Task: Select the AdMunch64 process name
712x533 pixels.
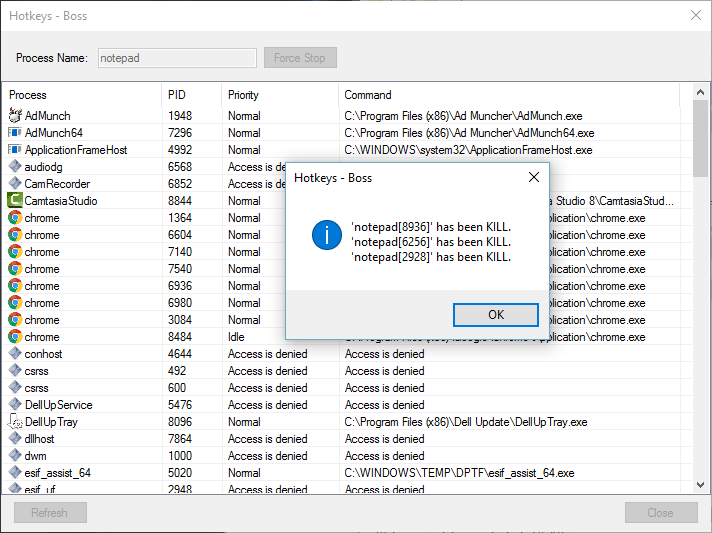Action: [54, 133]
